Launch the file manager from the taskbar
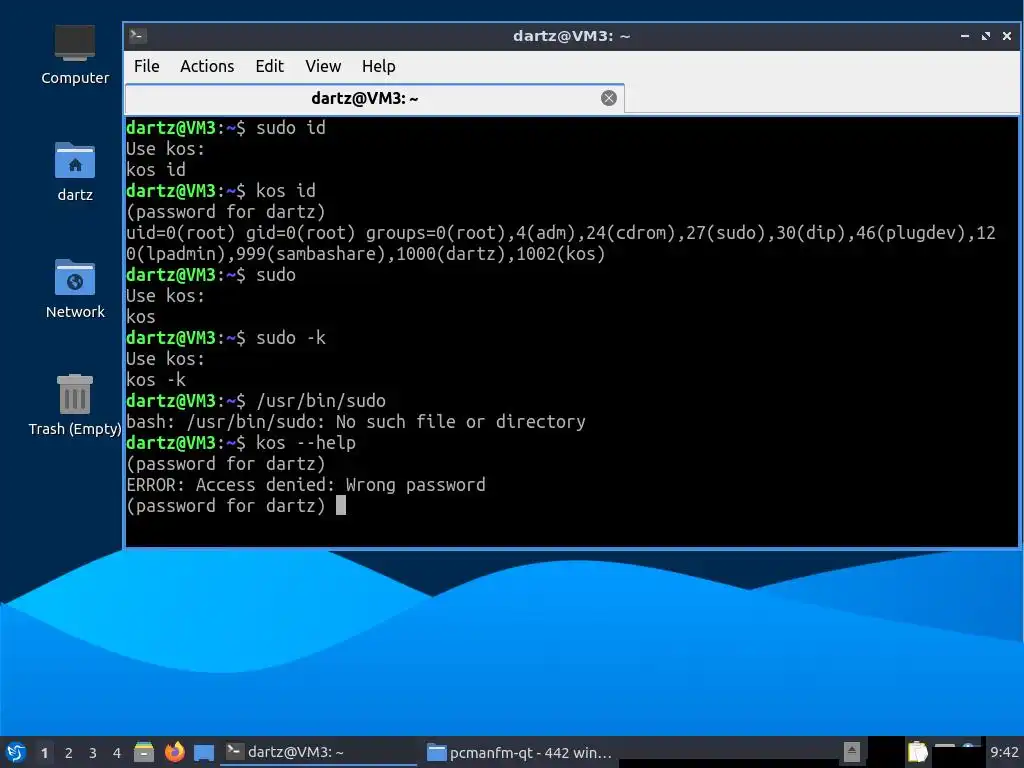 pyautogui.click(x=144, y=752)
